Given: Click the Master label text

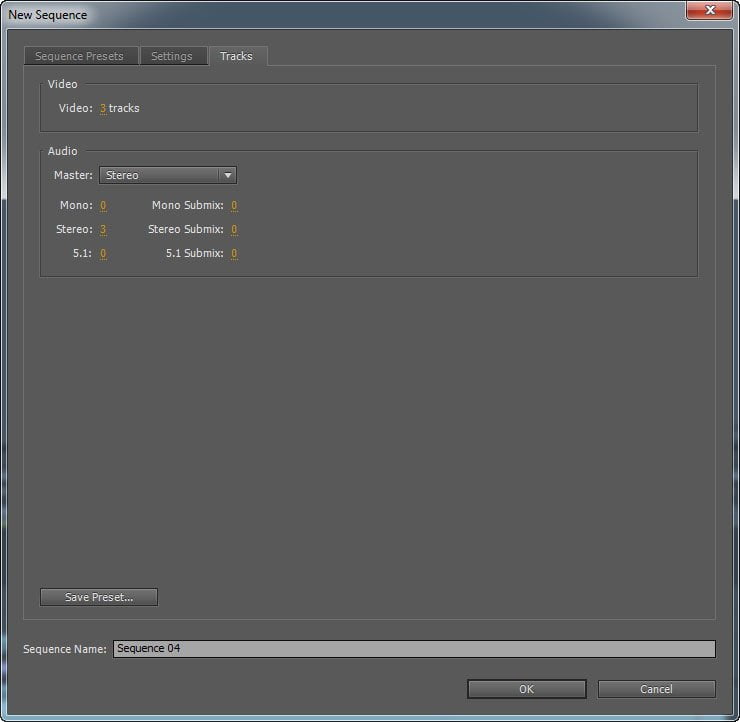Looking at the screenshot, I should point(73,175).
